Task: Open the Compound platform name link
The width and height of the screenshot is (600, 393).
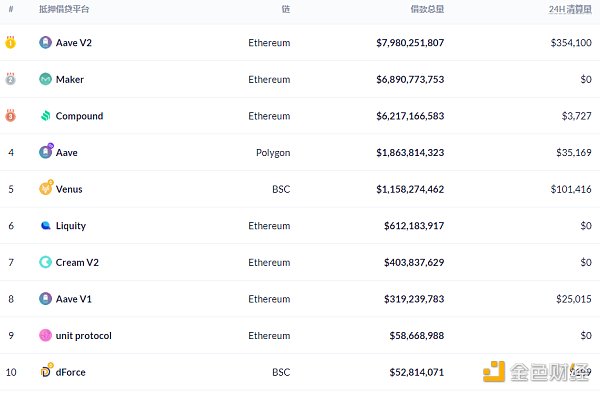Action: [80, 116]
